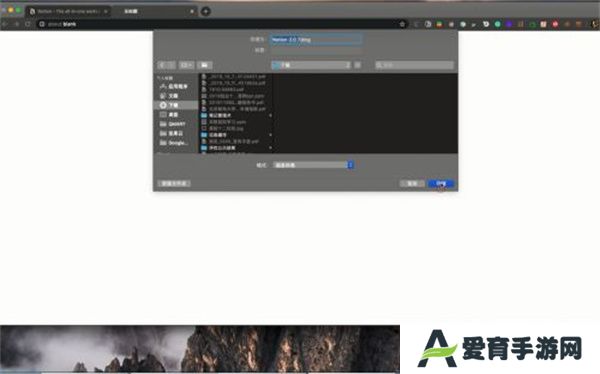This screenshot has width=600, height=374.
Task: Open the save location dropdown showing Downloads
Action: [x=311, y=65]
